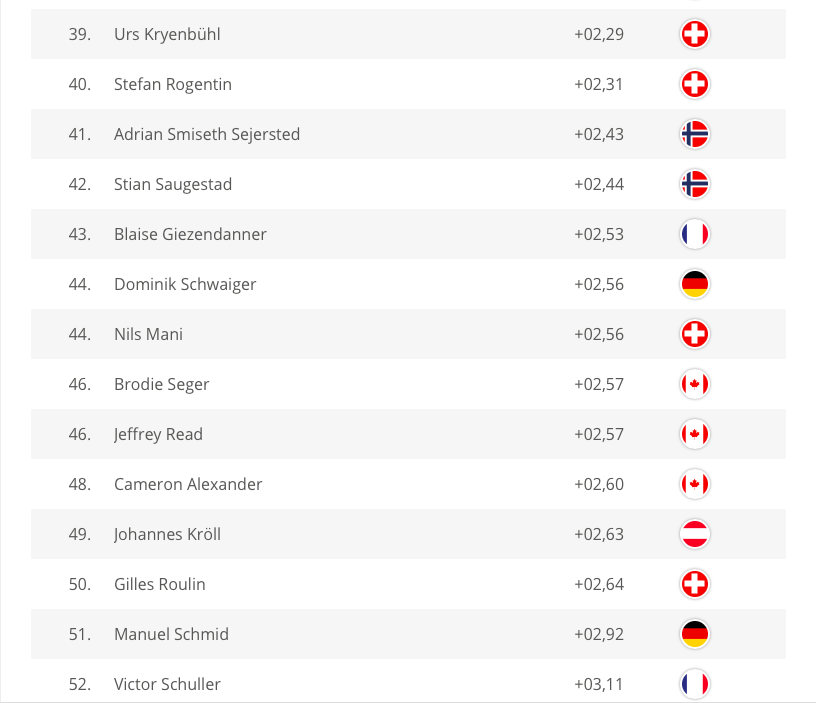Click the Swiss flag beside Urs Kryenbühl
Image resolution: width=816 pixels, height=703 pixels.
pos(694,34)
